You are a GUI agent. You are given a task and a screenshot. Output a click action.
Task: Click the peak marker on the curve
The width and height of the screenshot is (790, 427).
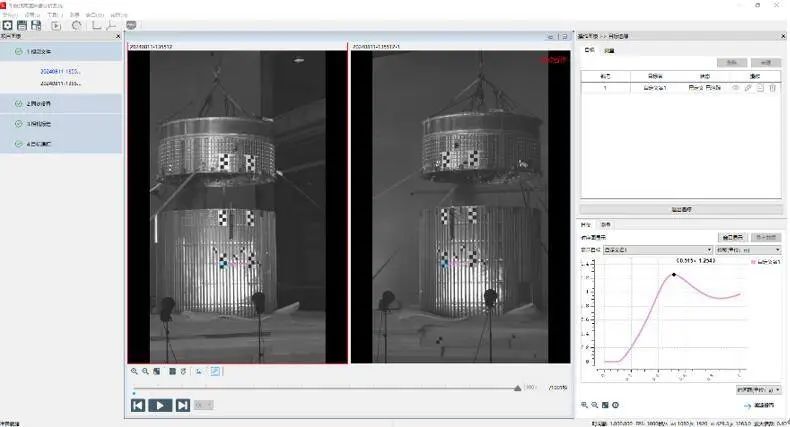pos(674,275)
